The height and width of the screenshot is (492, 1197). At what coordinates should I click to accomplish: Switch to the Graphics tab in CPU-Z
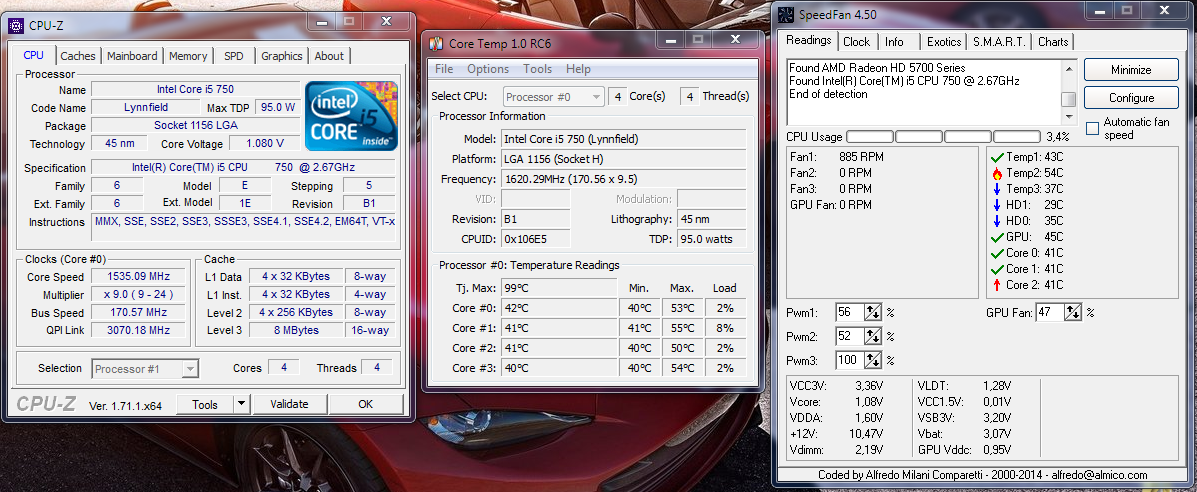pyautogui.click(x=282, y=56)
